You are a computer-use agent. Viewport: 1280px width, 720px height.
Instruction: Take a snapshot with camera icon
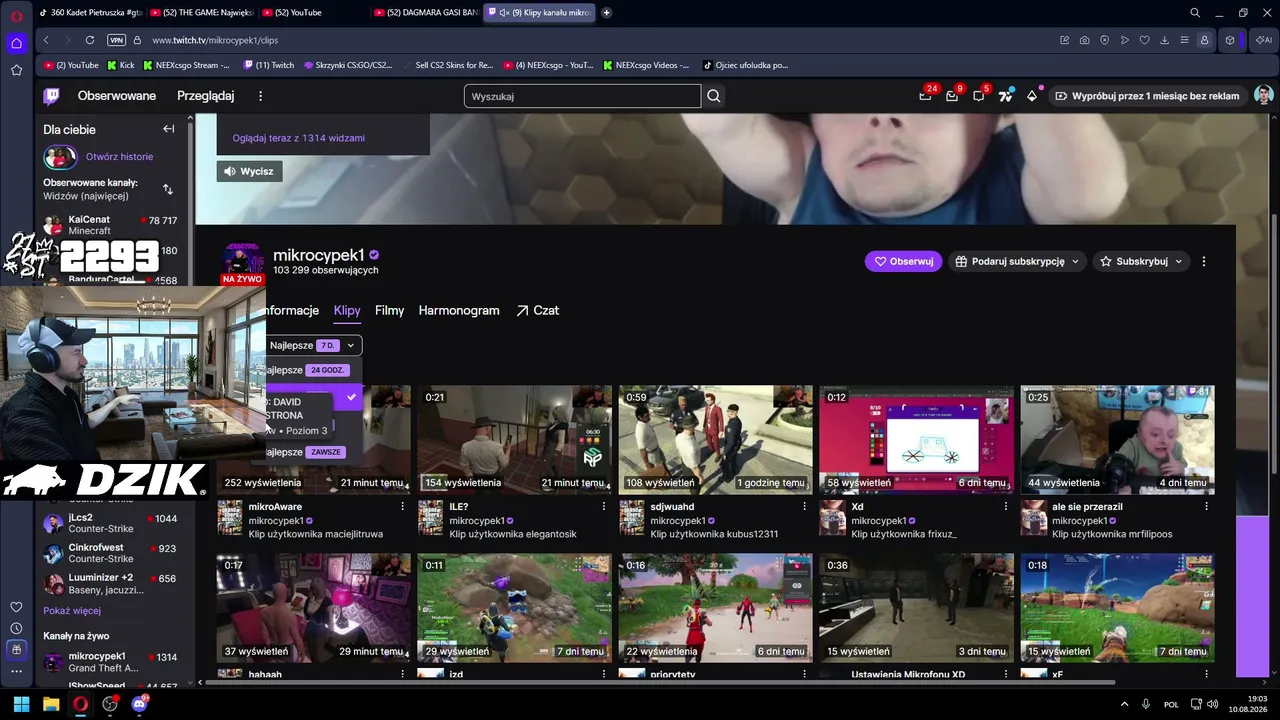1085,40
